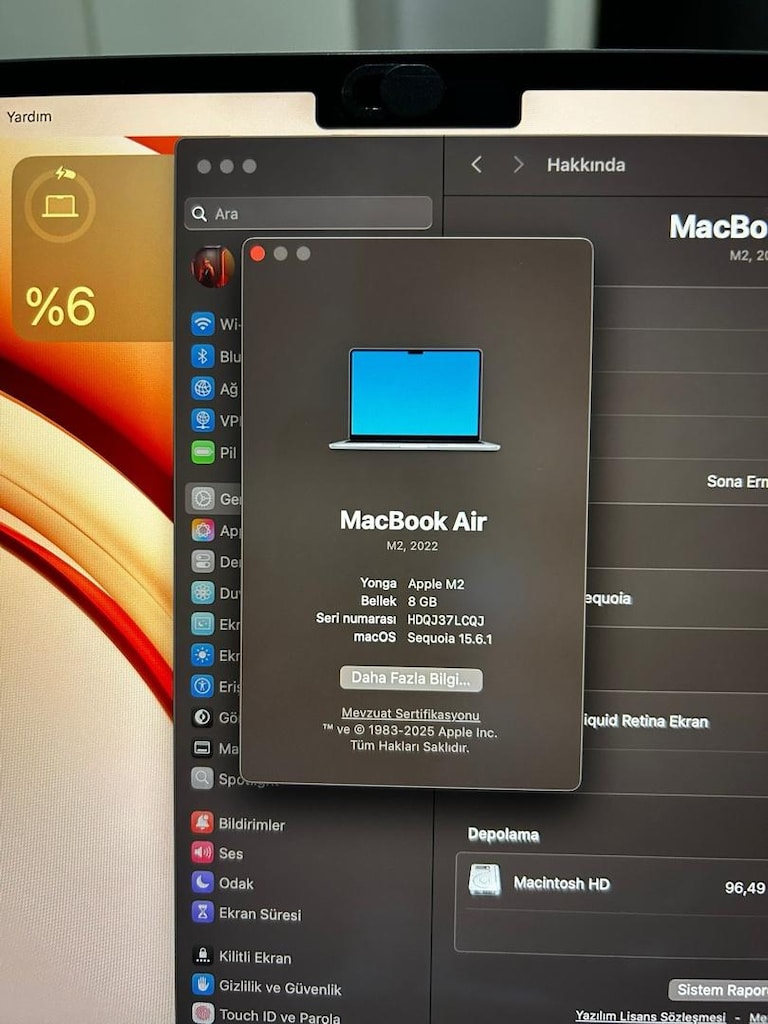
Task: Open Bluetooth settings icon in sidebar
Action: pos(202,356)
